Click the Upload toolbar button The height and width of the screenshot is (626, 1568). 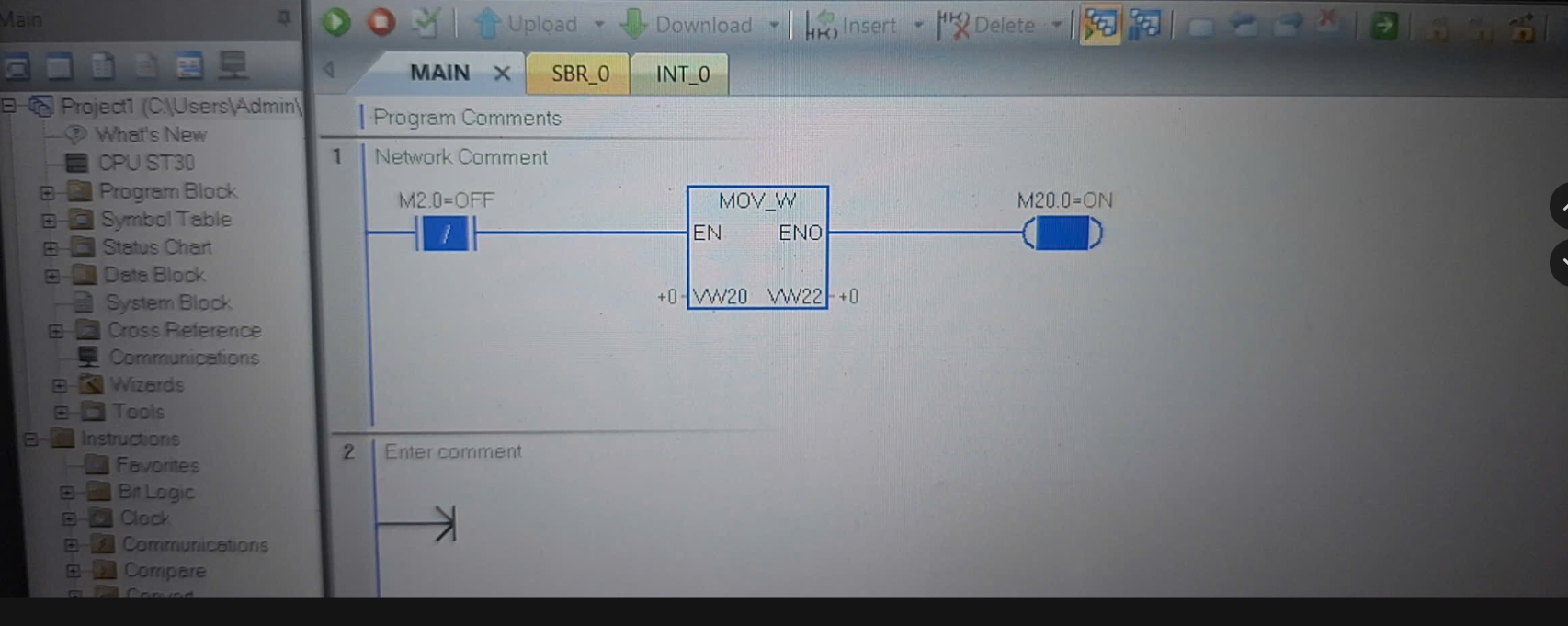528,25
